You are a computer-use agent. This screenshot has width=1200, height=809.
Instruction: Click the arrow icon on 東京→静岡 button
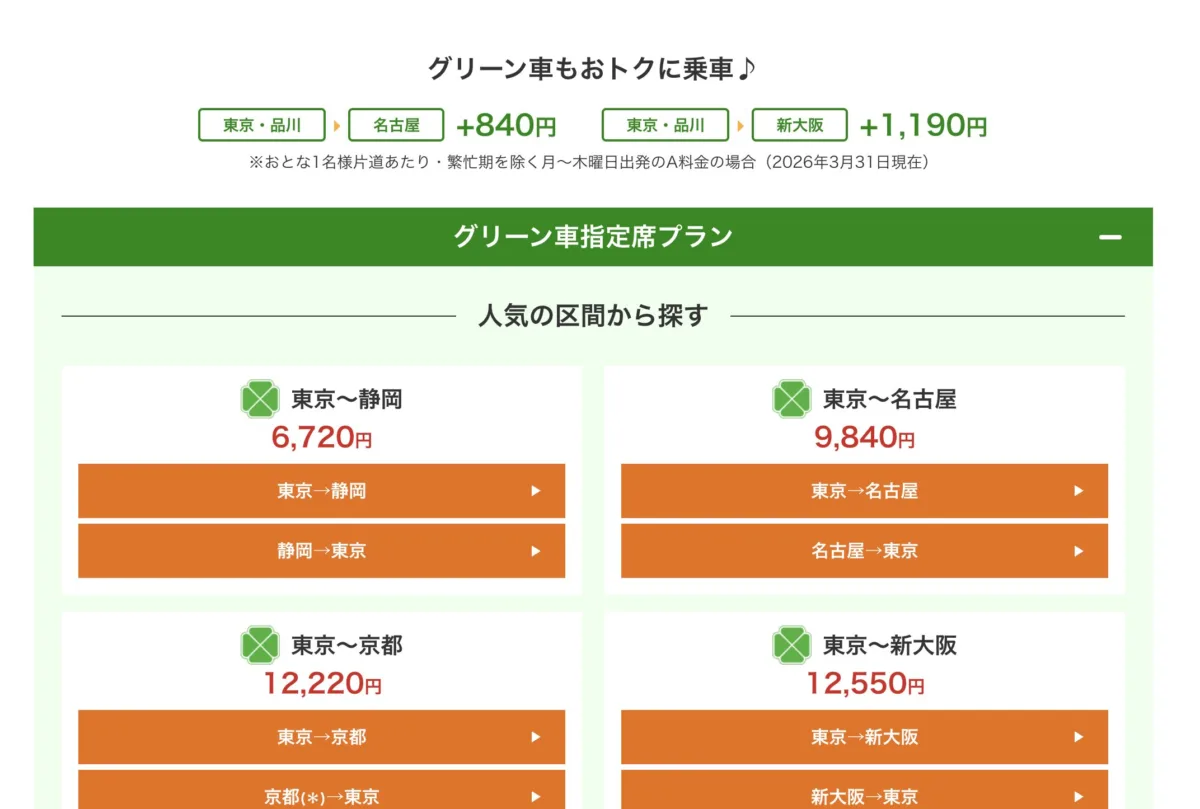[536, 491]
